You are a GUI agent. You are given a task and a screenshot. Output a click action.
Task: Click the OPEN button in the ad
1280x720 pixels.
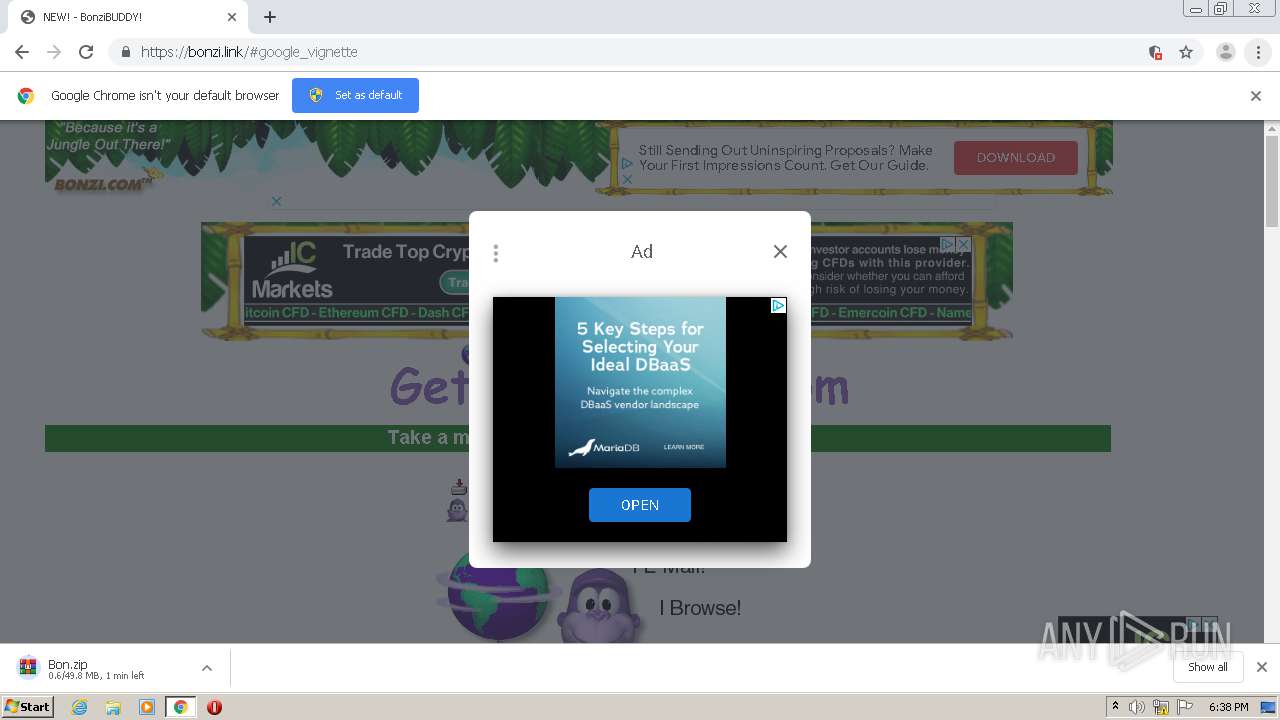click(x=640, y=505)
